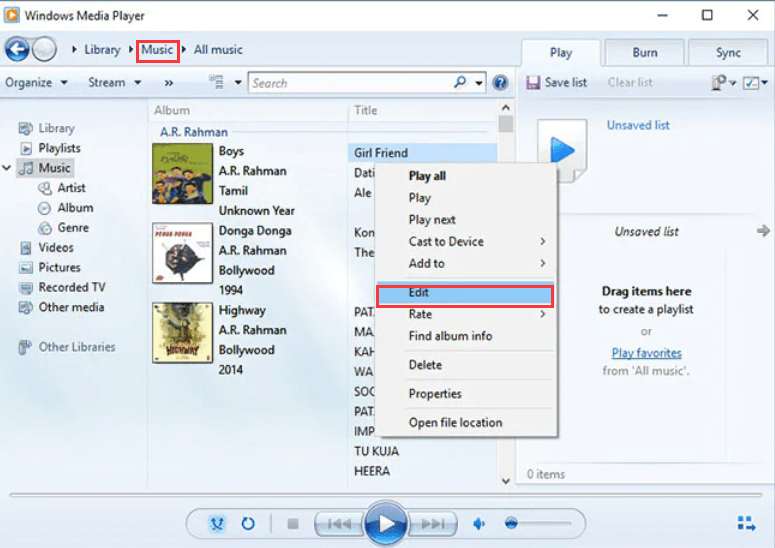The image size is (775, 548).
Task: Open the Organize dropdown menu
Action: tap(36, 83)
